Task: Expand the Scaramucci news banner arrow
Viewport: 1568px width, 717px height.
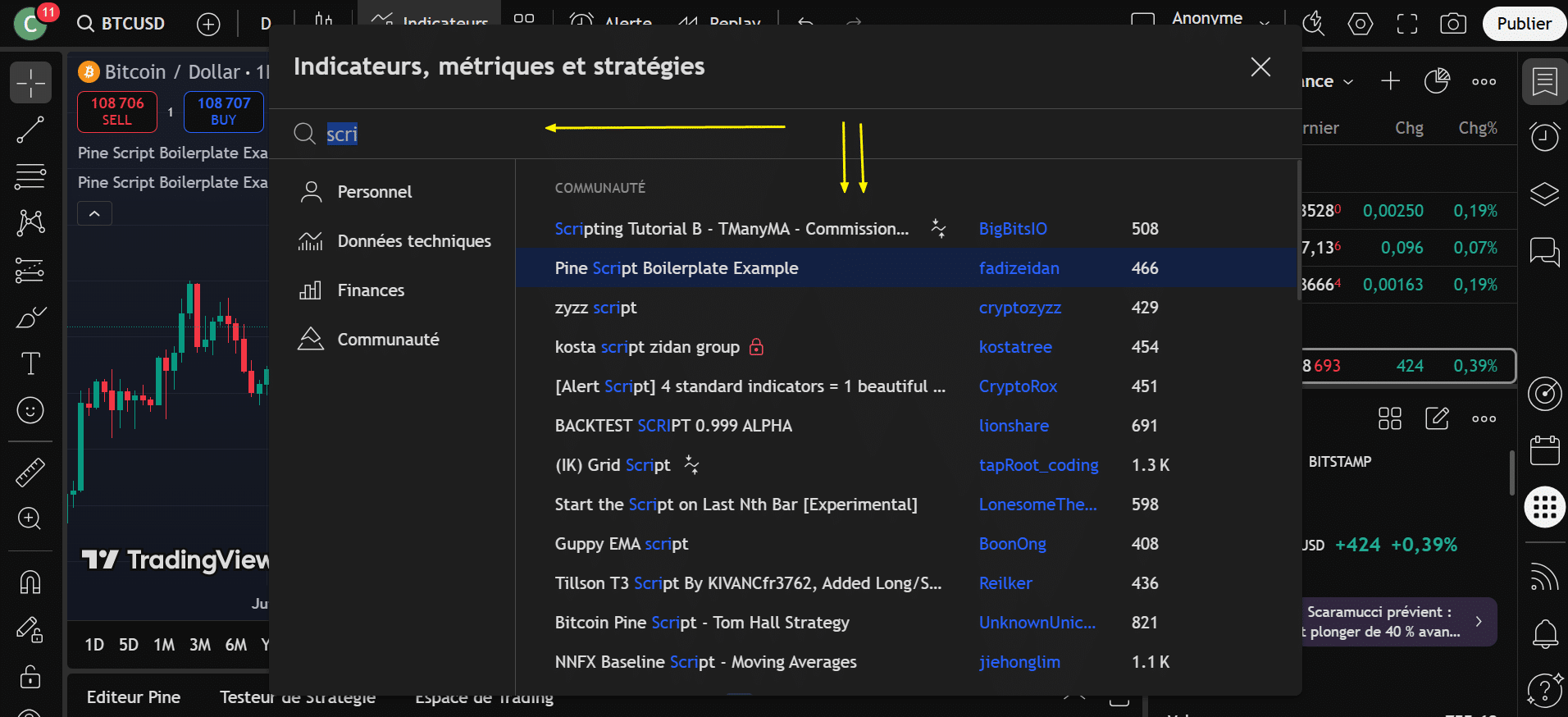Action: tap(1479, 622)
